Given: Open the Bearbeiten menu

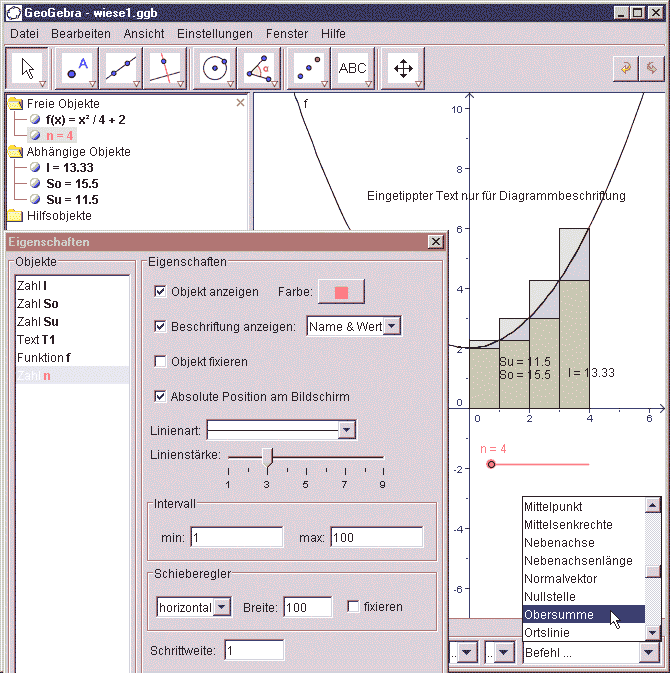Looking at the screenshot, I should 81,33.
